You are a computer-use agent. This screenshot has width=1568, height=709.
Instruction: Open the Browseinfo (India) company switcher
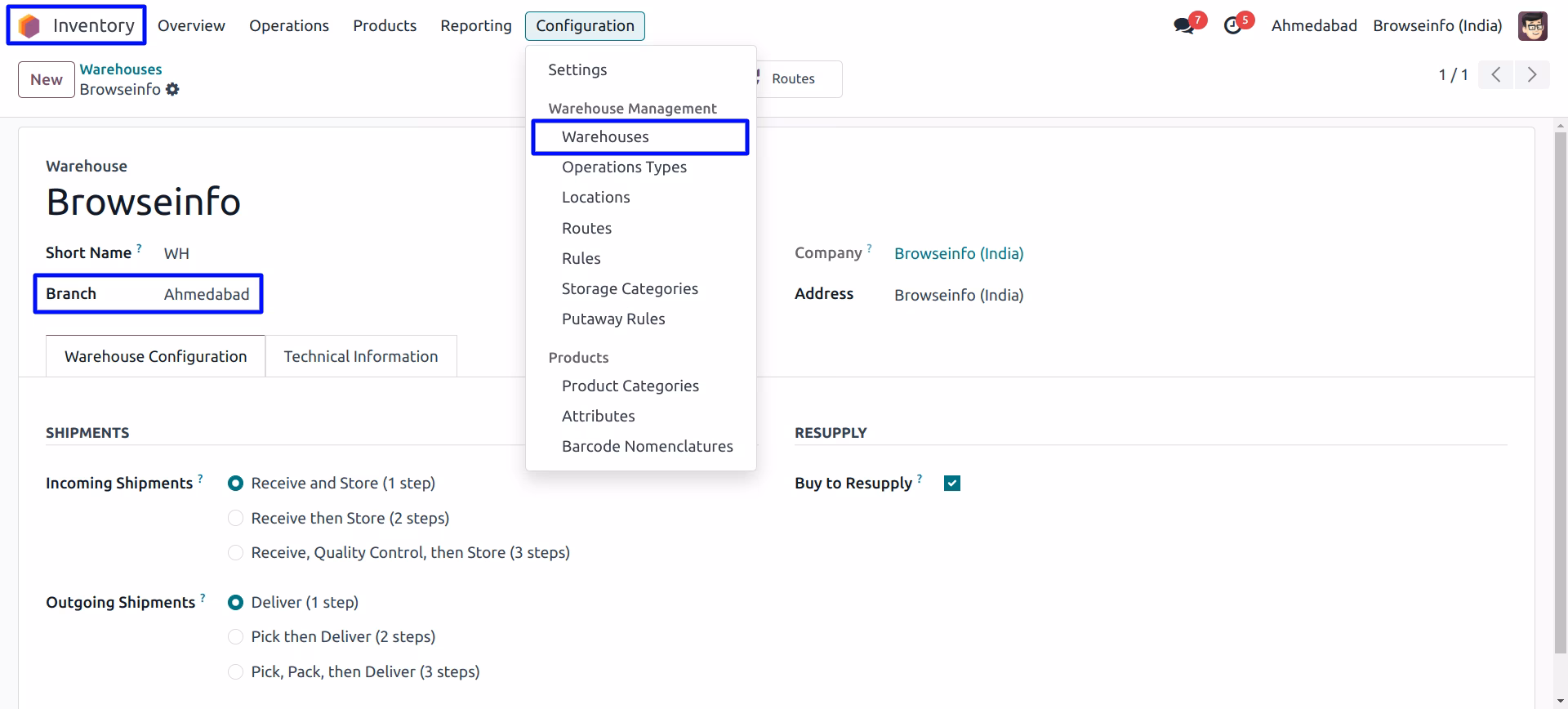point(1437,26)
